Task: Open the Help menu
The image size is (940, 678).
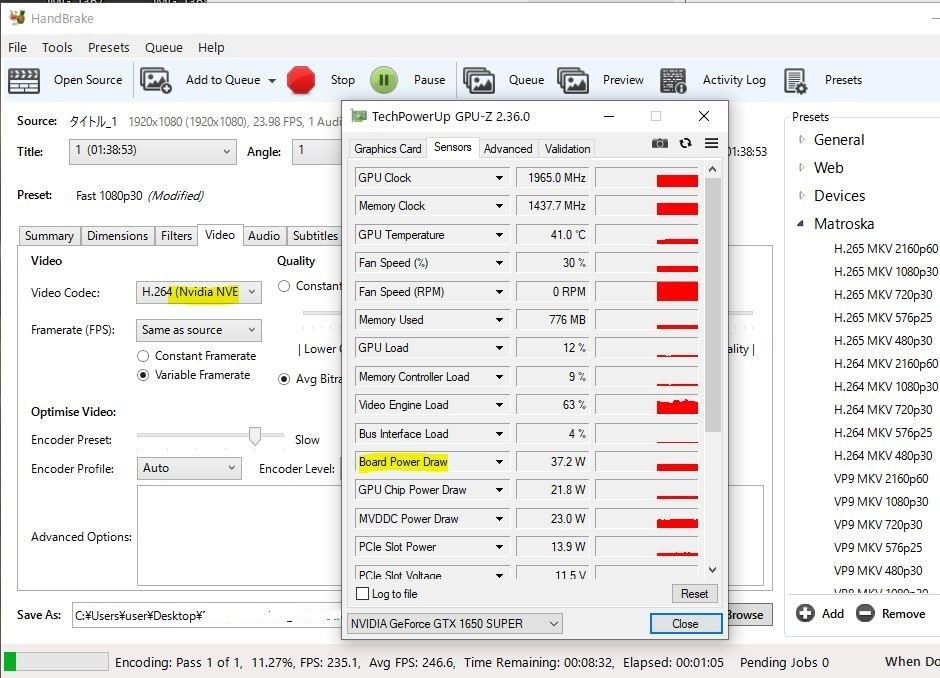Action: click(x=211, y=47)
